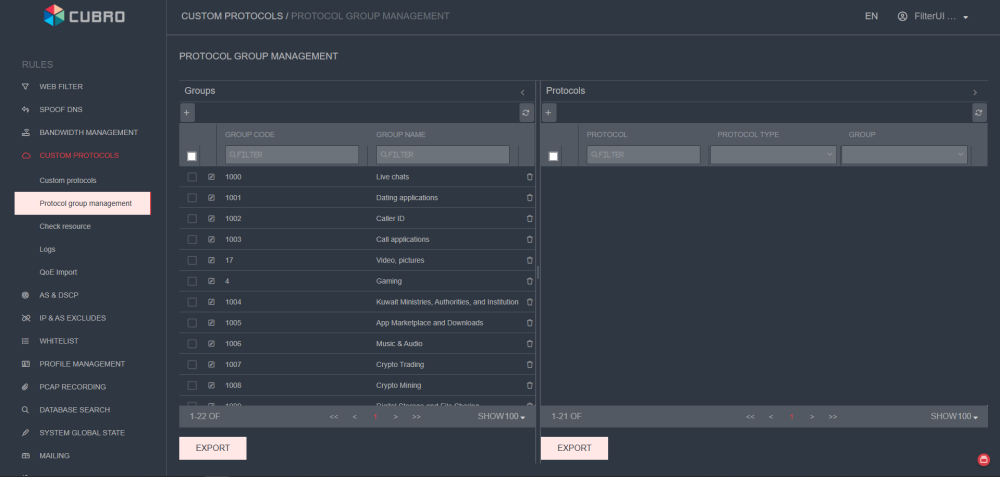Refresh the Groups list
1000x477 pixels.
(525, 113)
